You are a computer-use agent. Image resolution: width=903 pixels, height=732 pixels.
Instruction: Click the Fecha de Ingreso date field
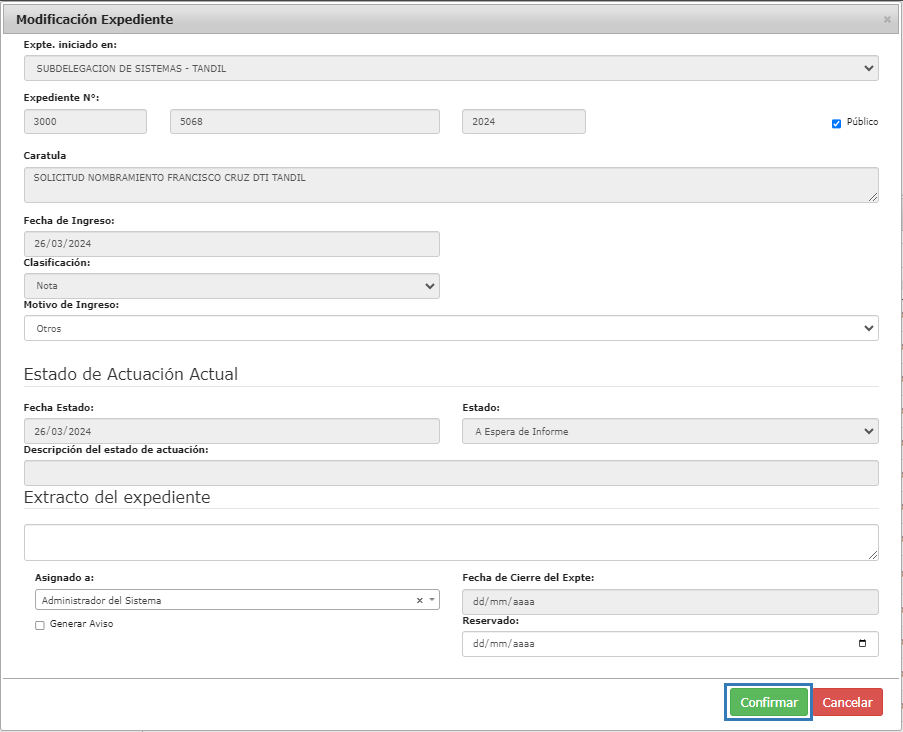pyautogui.click(x=231, y=244)
